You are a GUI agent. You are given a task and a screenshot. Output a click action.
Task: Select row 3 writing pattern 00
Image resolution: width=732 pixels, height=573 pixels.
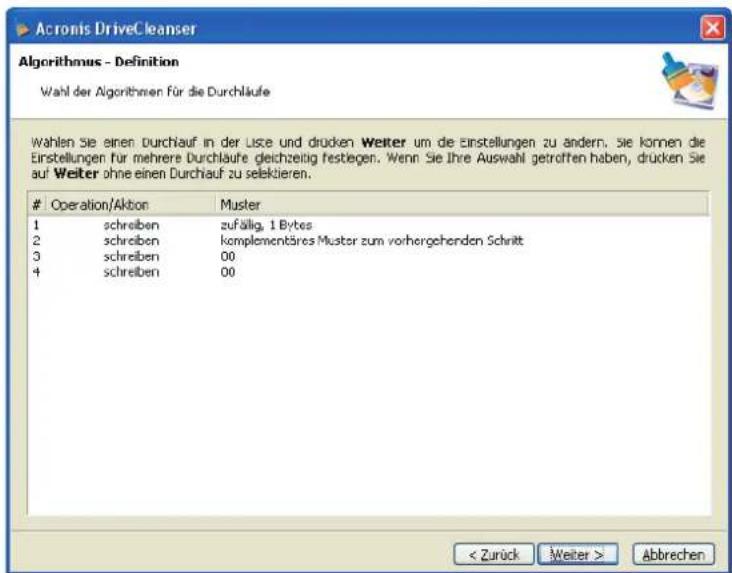[369, 256]
